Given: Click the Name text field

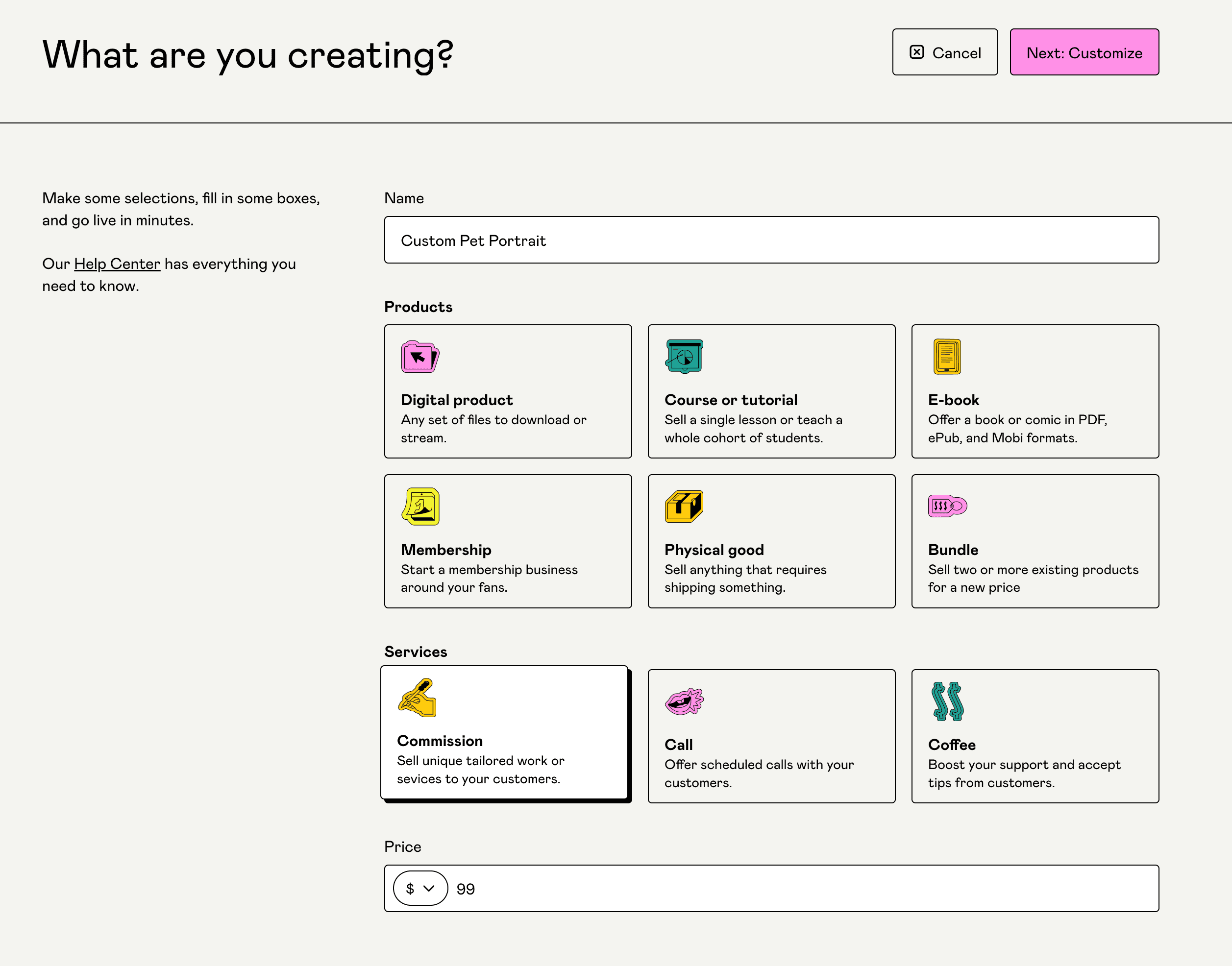Looking at the screenshot, I should pos(771,241).
